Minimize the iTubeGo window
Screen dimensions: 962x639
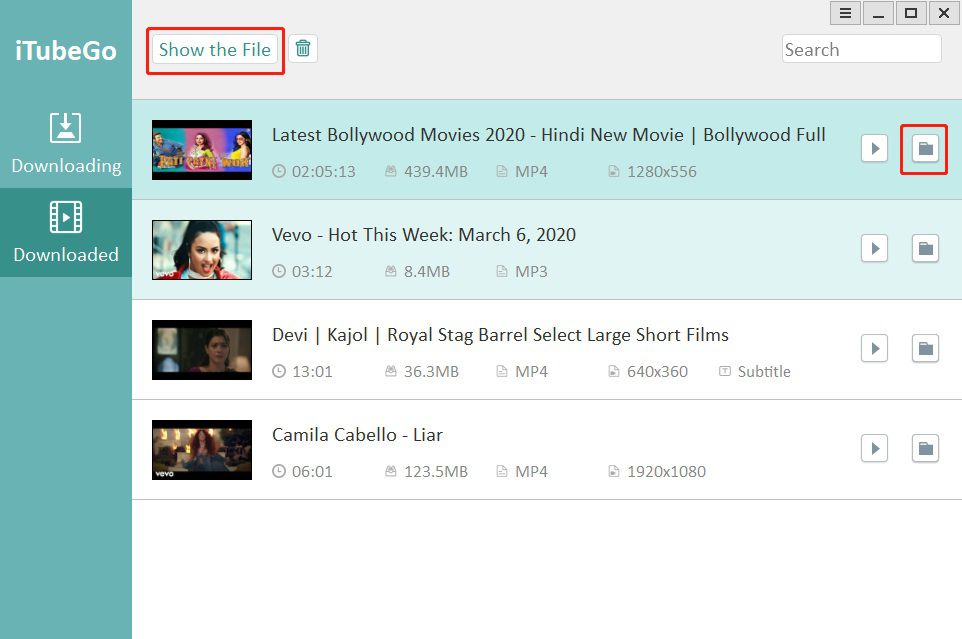pyautogui.click(x=879, y=13)
